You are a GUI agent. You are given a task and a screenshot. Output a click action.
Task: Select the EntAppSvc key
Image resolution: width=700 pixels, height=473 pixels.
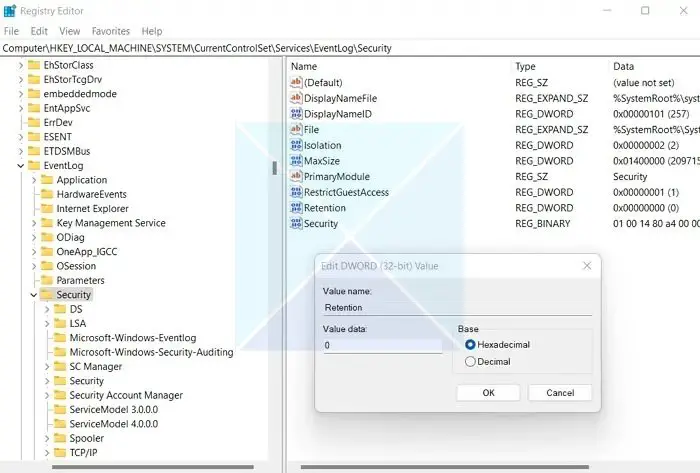pos(67,108)
